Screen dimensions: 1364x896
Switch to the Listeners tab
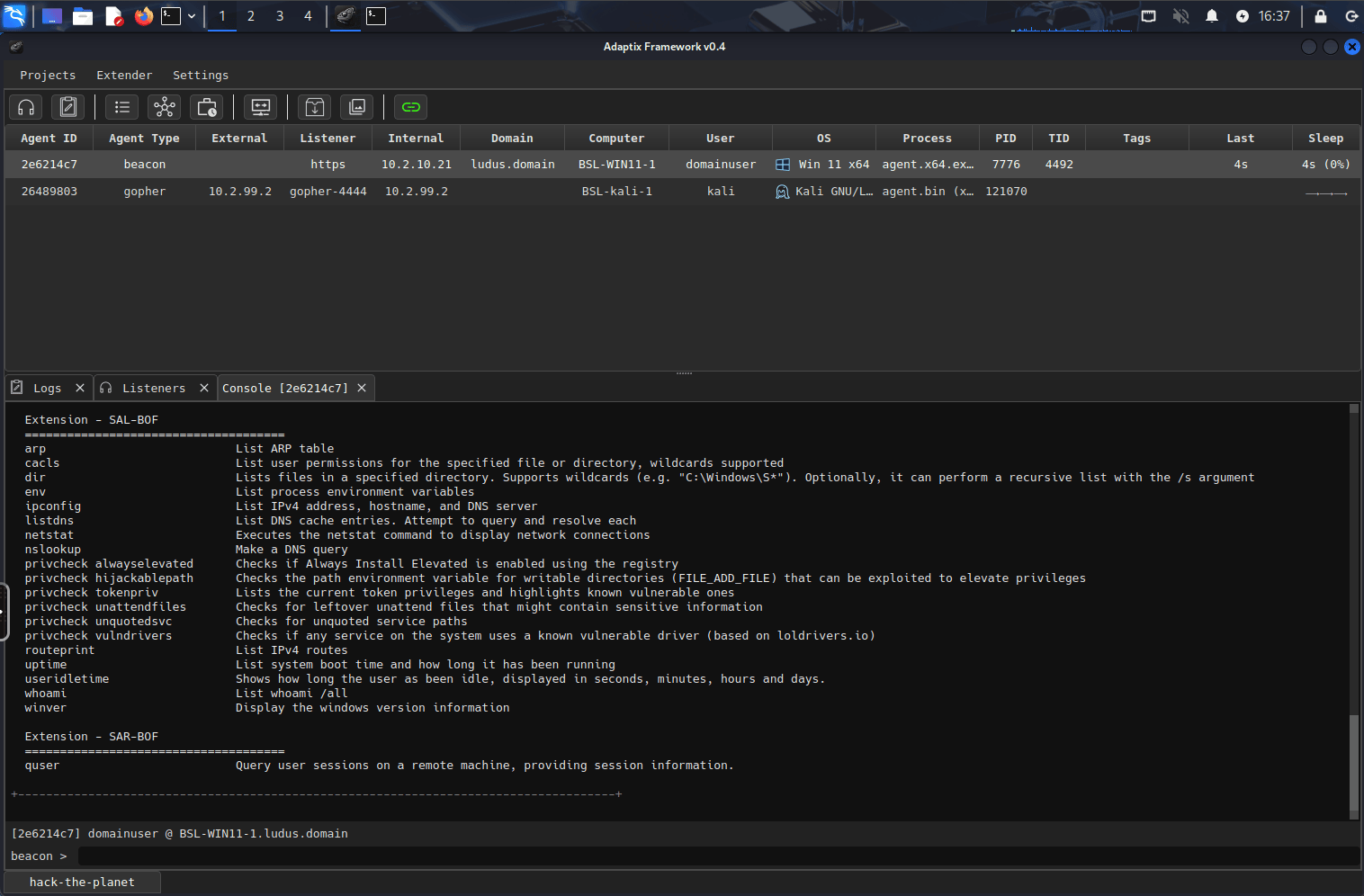(x=154, y=388)
